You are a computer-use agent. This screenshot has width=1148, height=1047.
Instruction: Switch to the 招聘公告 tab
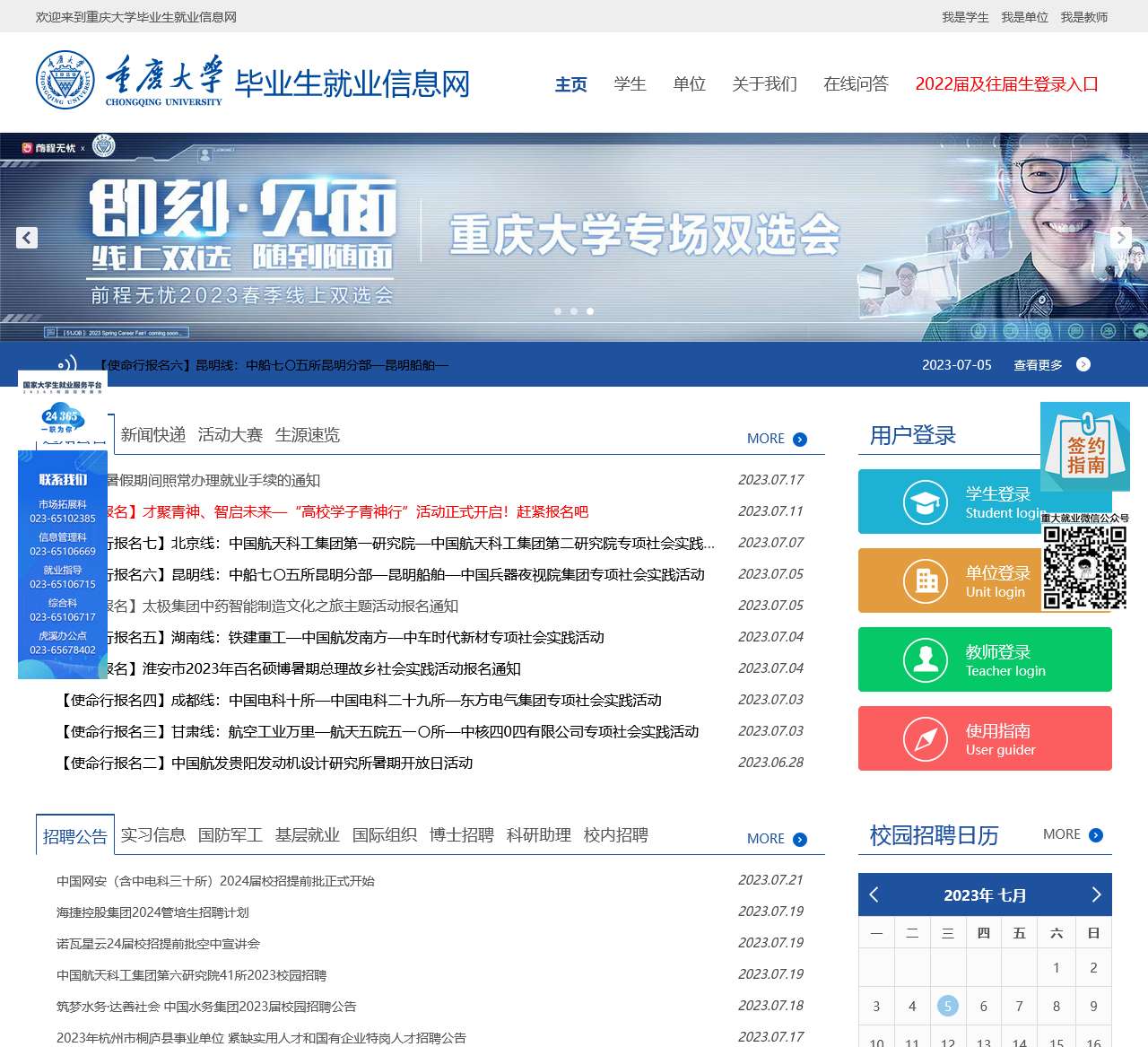pos(75,836)
